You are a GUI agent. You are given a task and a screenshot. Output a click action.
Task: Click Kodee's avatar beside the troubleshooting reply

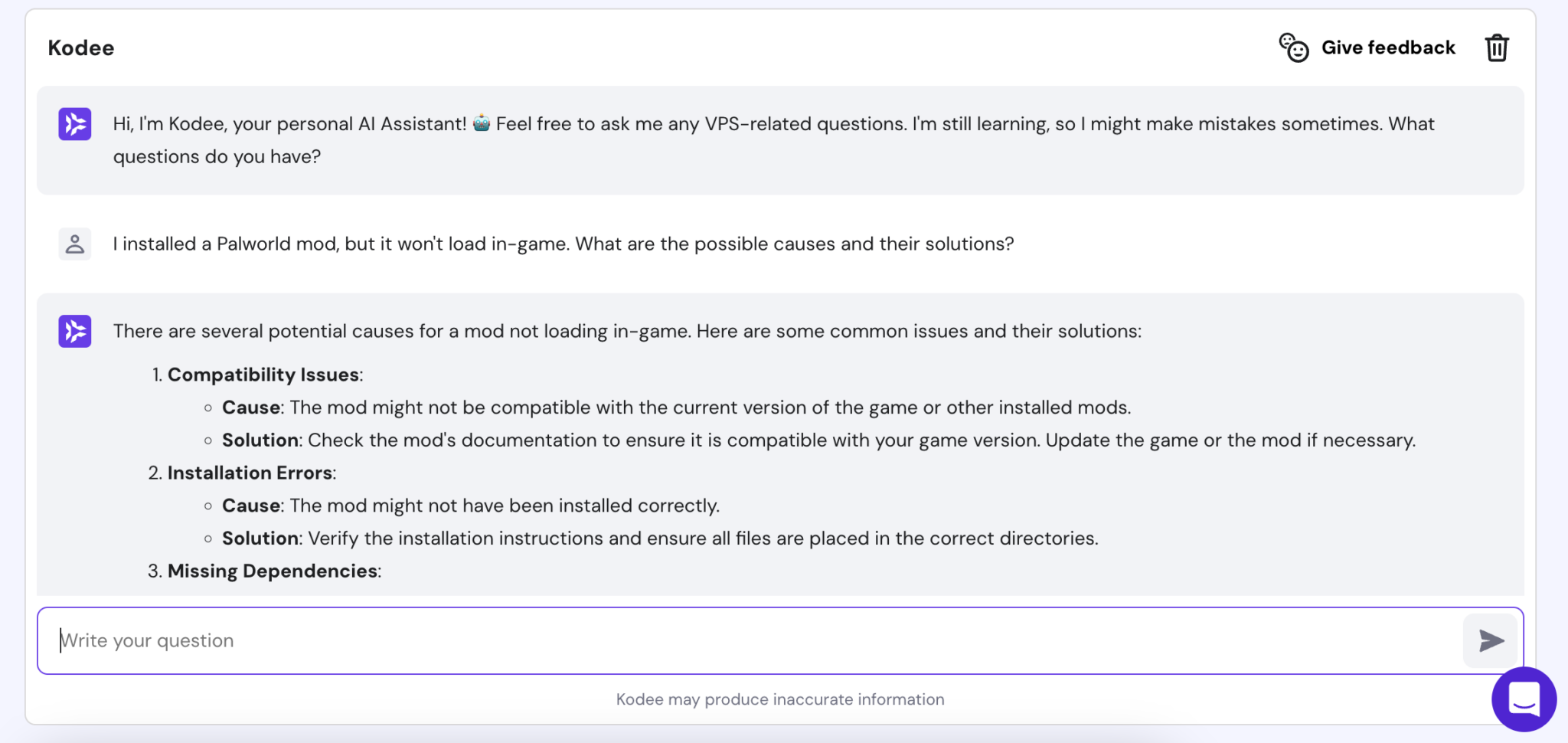tap(74, 331)
